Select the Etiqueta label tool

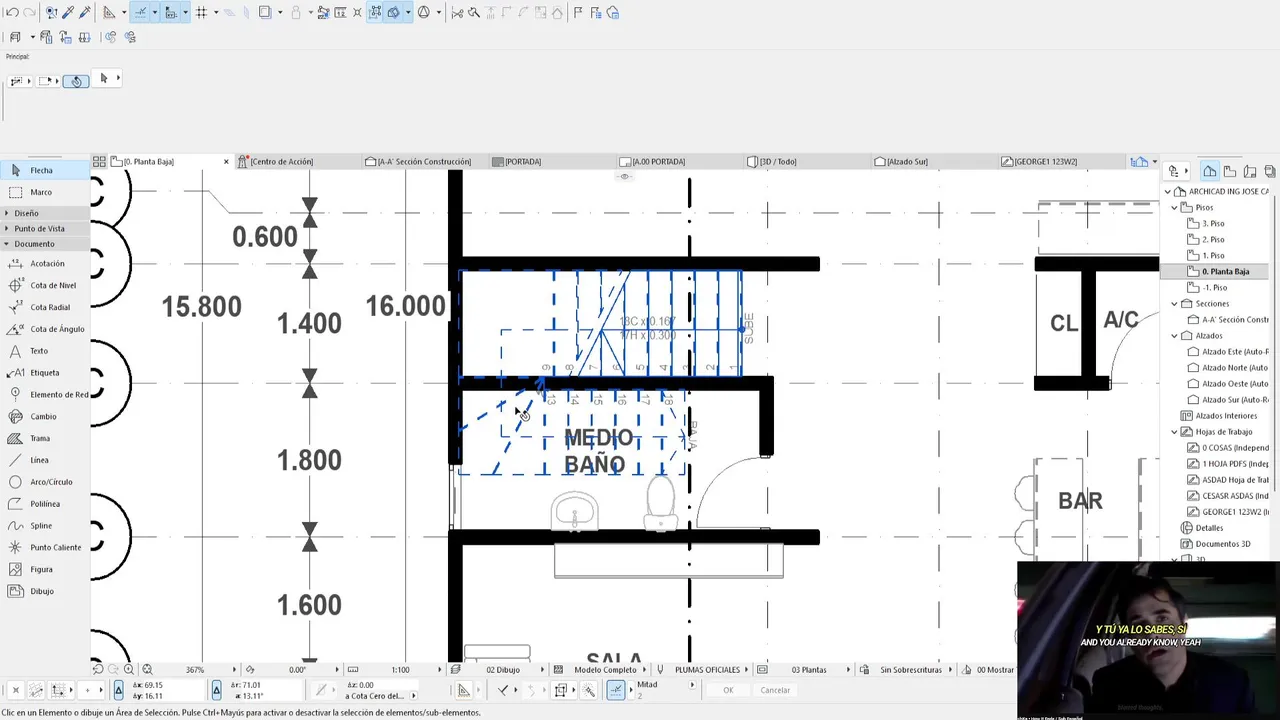(x=45, y=373)
